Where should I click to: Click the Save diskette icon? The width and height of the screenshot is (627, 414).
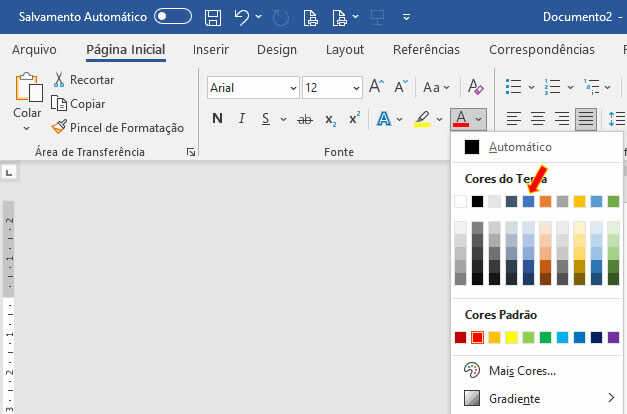[213, 17]
